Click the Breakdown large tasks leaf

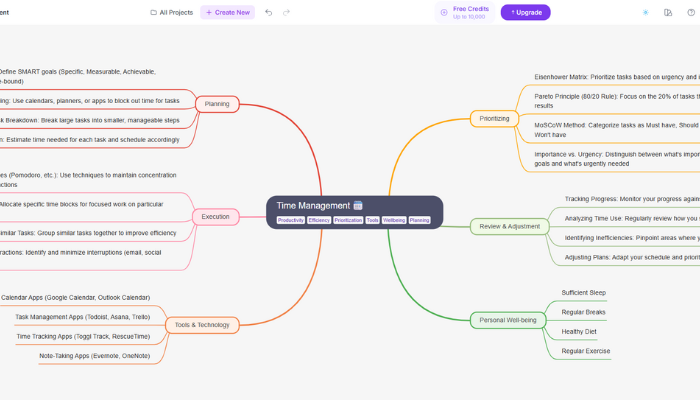[x=89, y=120]
